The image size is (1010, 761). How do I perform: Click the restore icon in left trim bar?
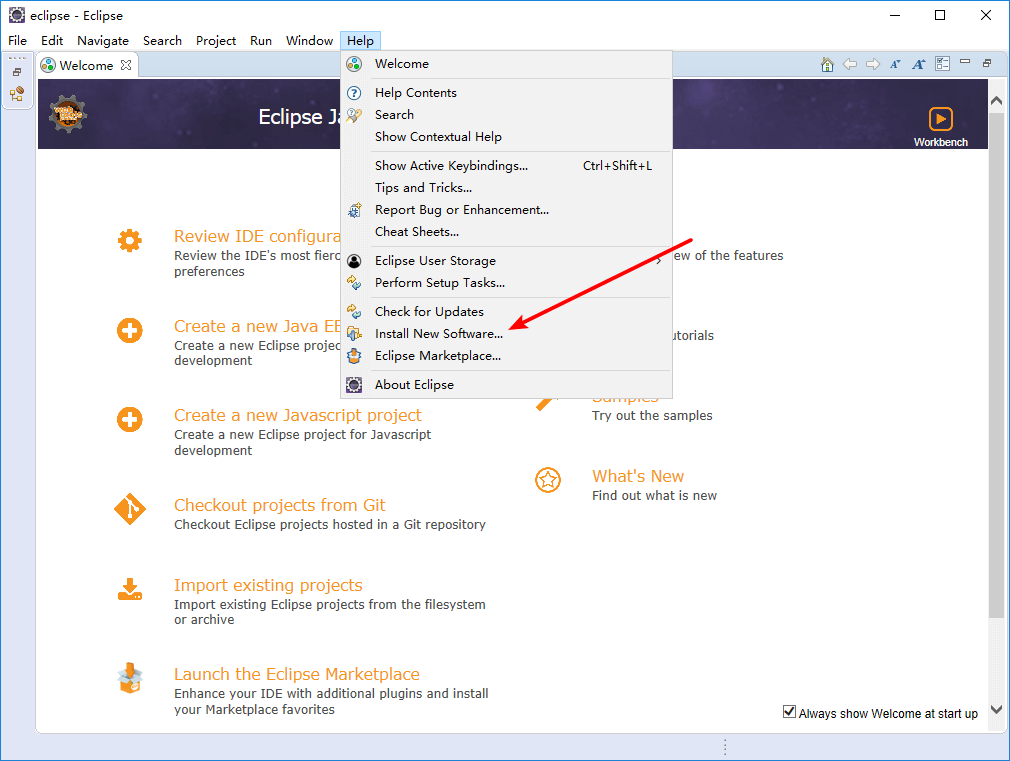17,72
